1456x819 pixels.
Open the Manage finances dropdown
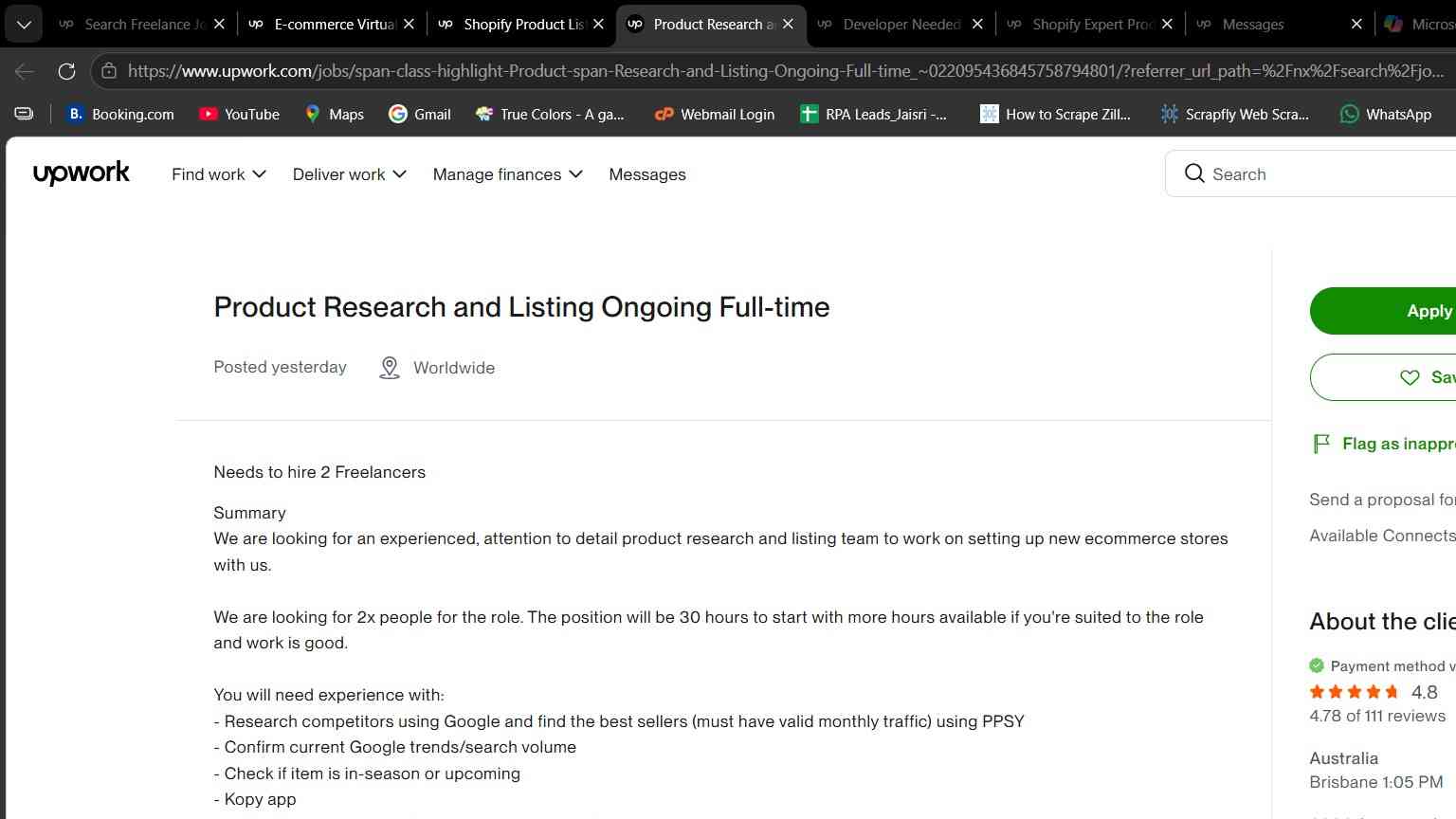tap(508, 174)
